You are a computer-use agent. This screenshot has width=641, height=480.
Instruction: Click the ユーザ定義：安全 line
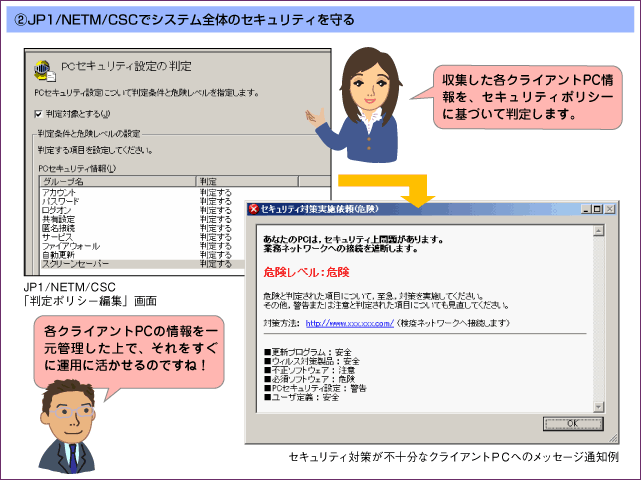tap(301, 397)
